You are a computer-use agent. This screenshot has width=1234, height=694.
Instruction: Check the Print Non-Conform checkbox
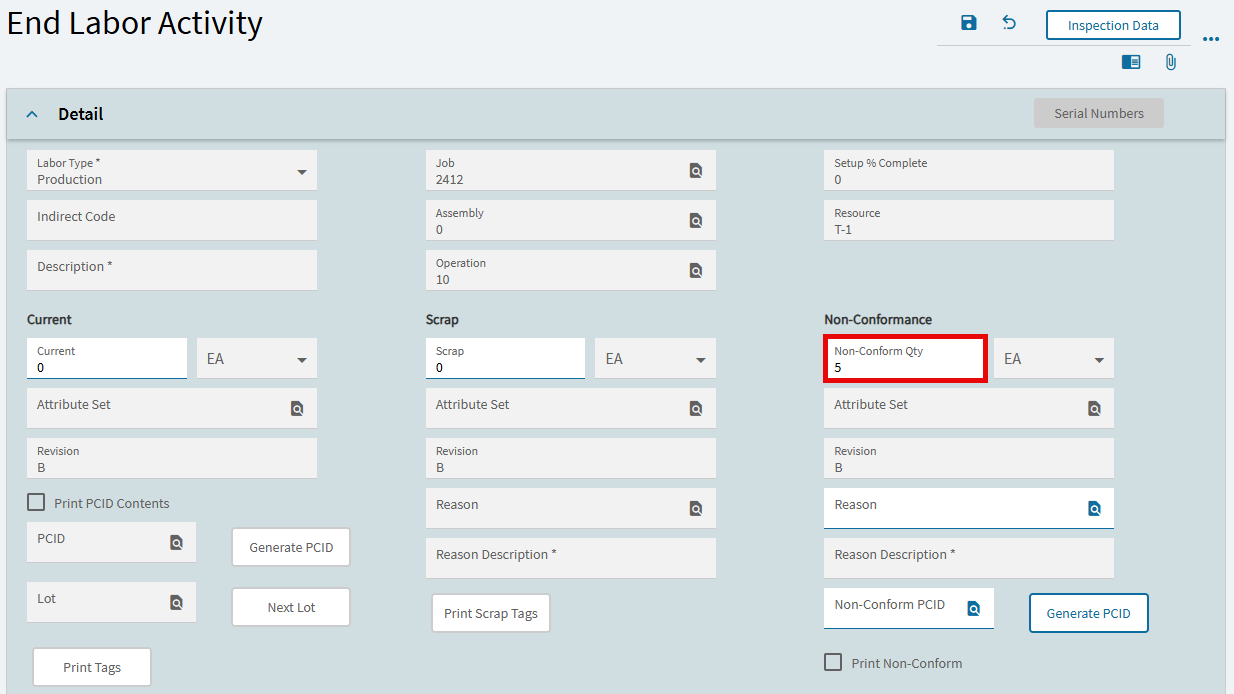(833, 662)
